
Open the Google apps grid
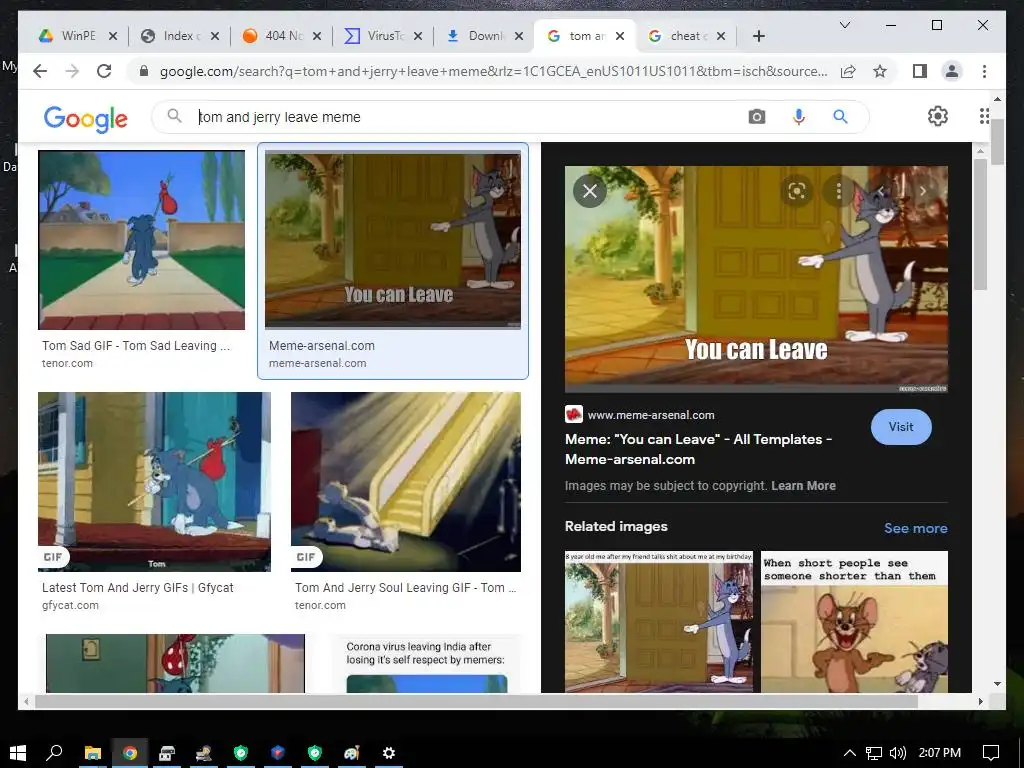984,116
